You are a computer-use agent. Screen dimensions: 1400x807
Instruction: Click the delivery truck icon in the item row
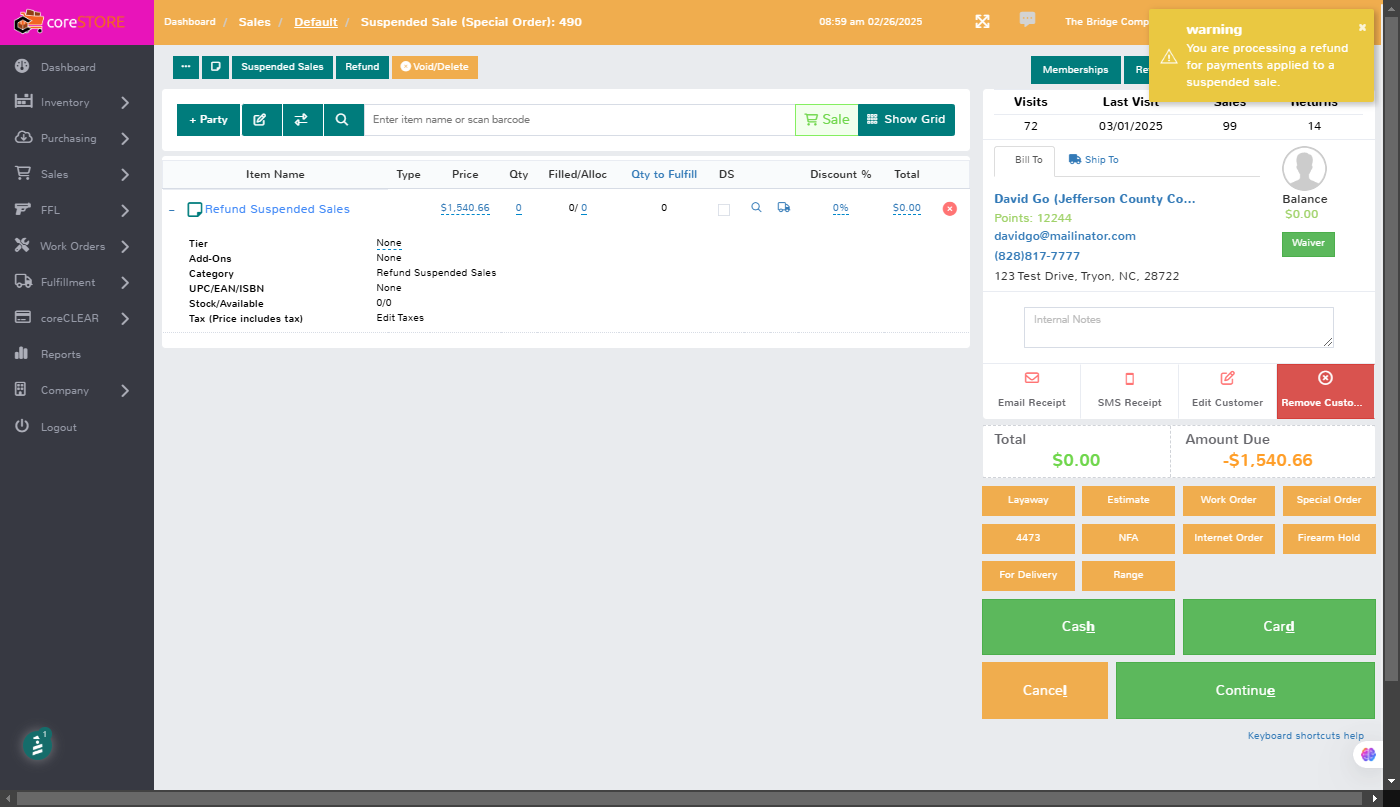coord(783,208)
